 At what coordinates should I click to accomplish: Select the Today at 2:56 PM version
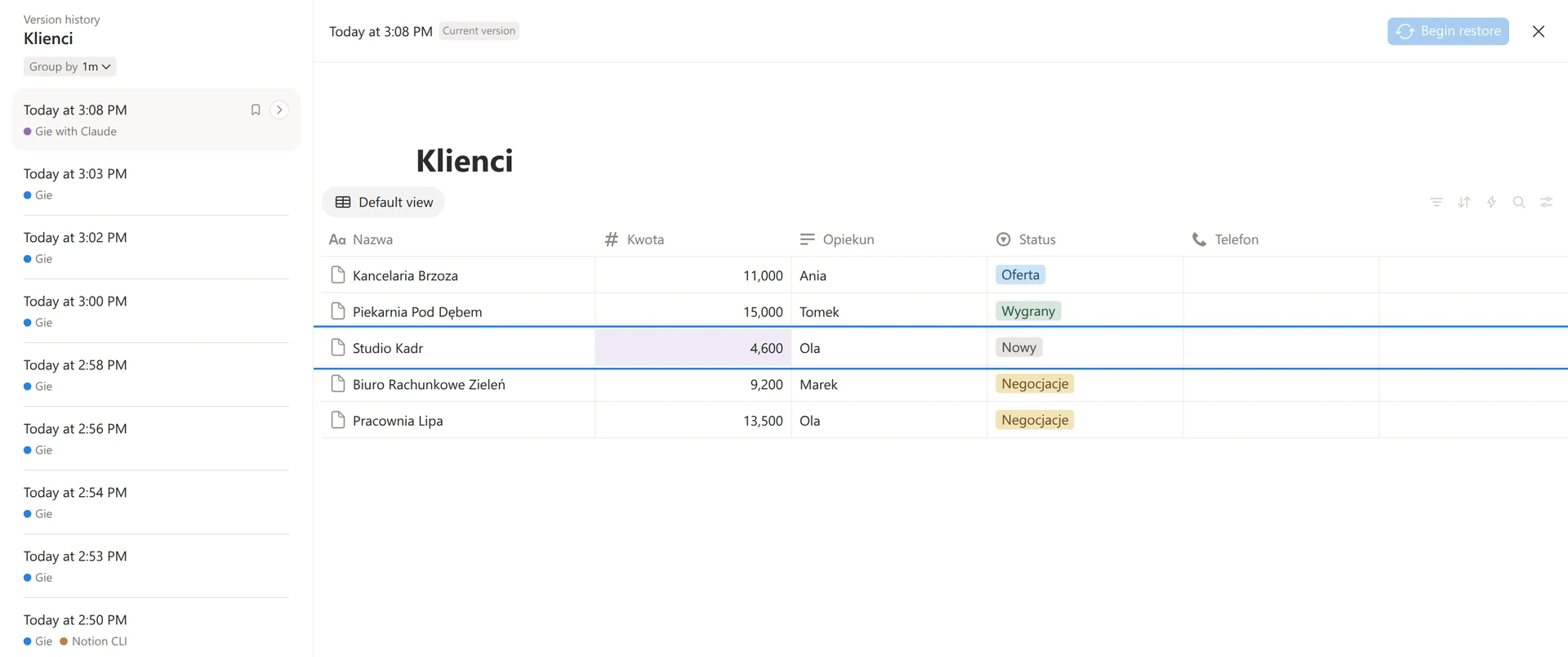pyautogui.click(x=156, y=439)
